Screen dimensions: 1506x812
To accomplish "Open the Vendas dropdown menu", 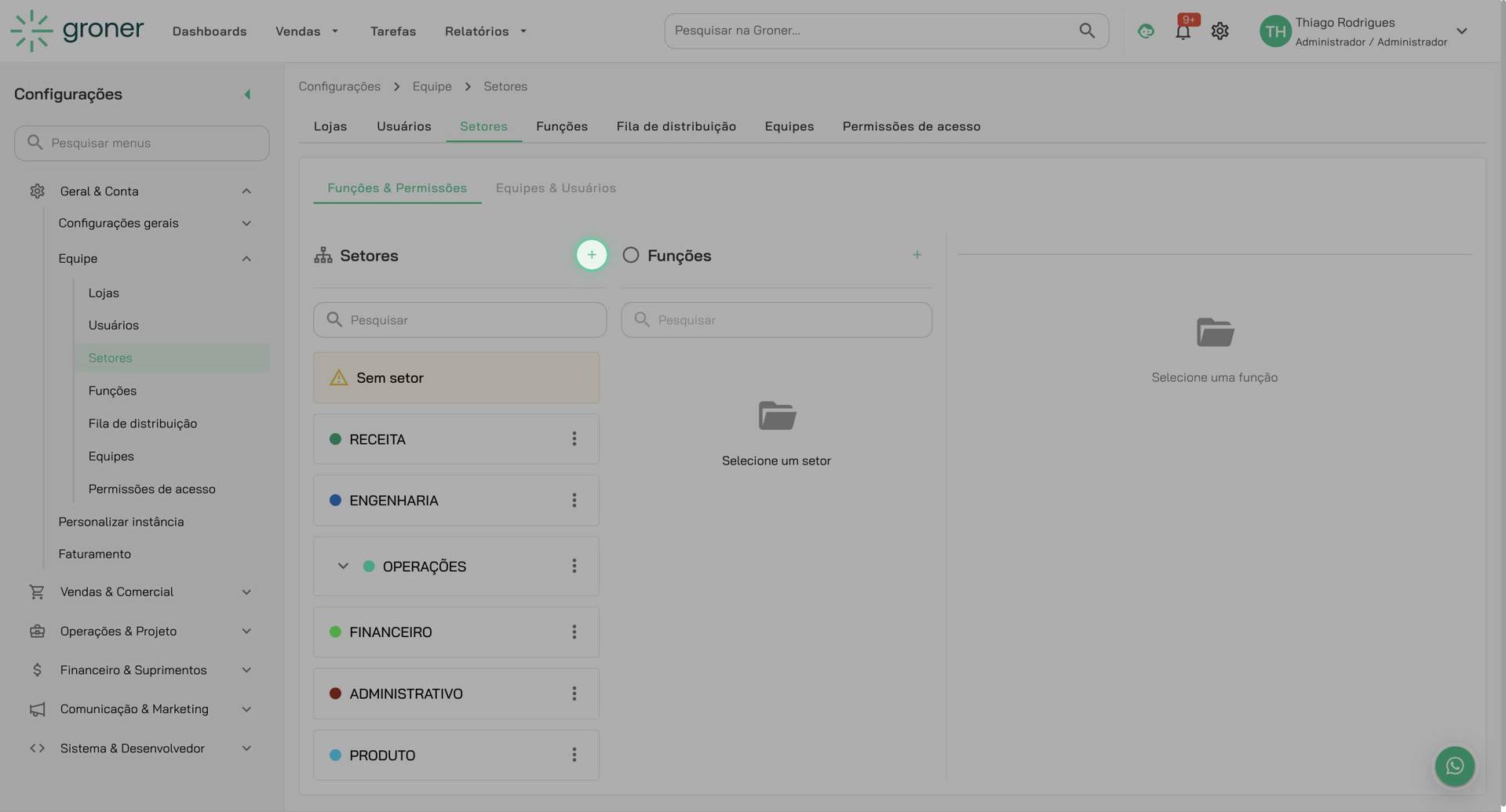I will coord(307,31).
